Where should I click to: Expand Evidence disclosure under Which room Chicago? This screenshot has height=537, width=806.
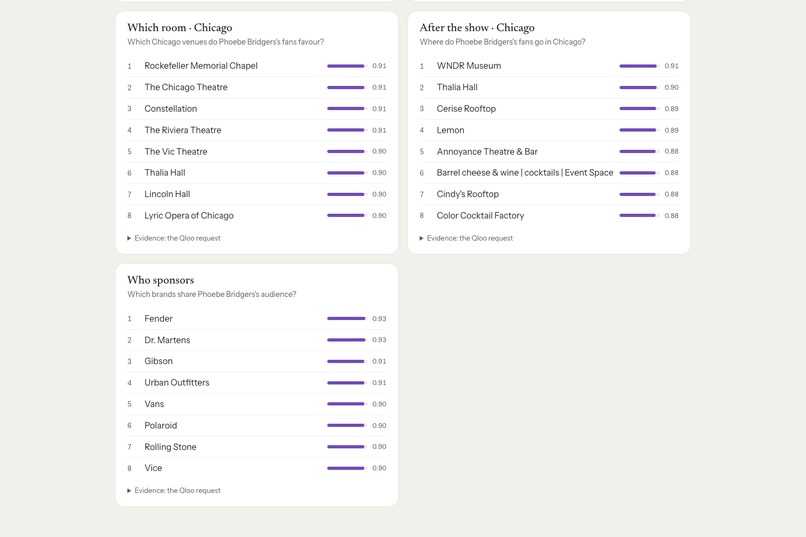click(x=174, y=238)
